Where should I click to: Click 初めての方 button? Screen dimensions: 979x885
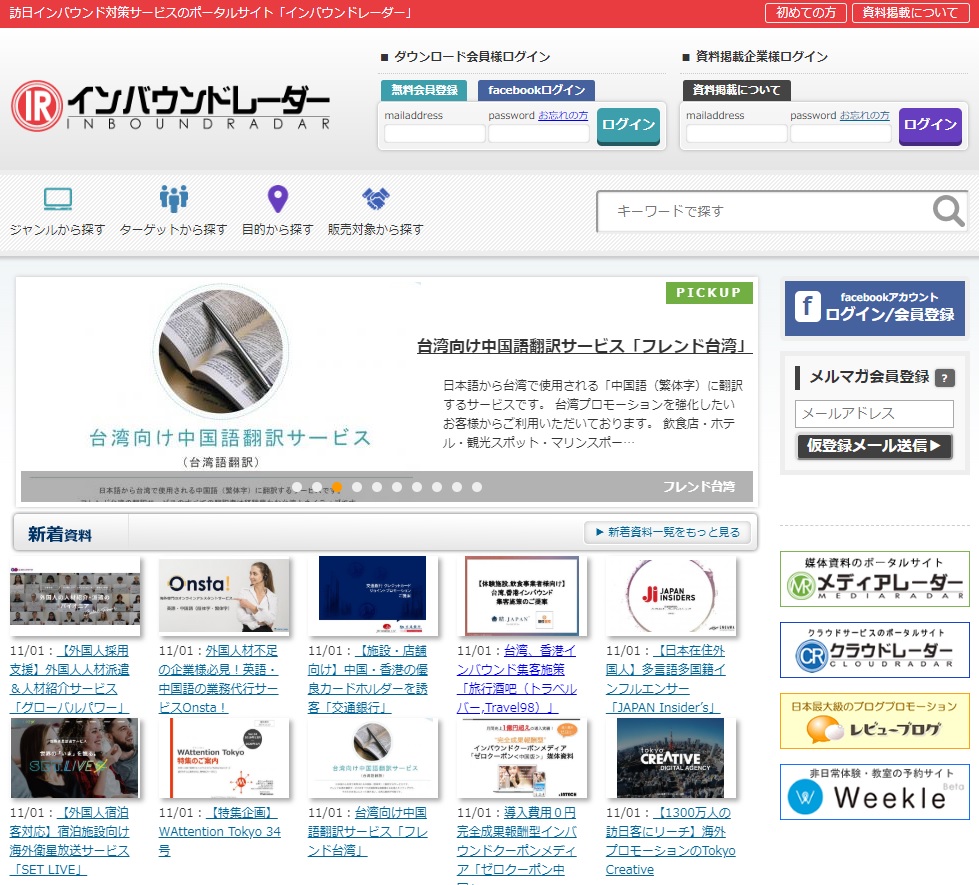(805, 12)
